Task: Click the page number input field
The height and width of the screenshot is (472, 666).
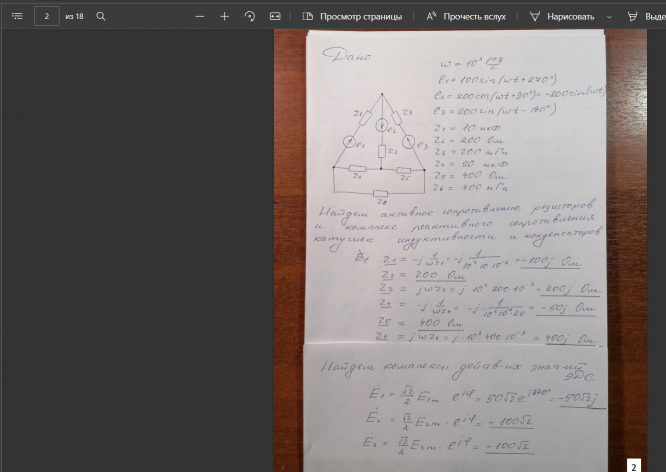Action: [47, 16]
